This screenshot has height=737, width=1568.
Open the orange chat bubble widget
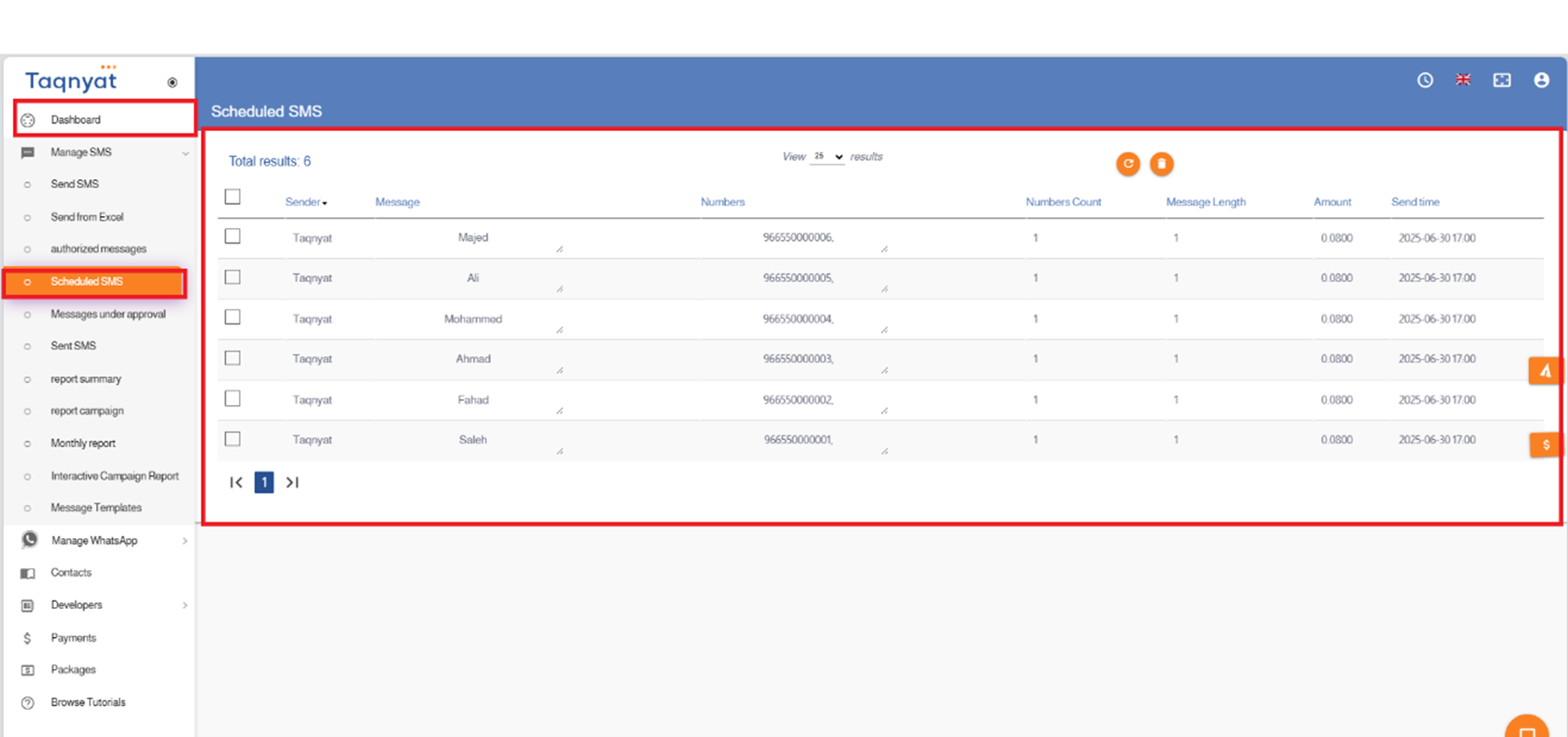pos(1527,727)
